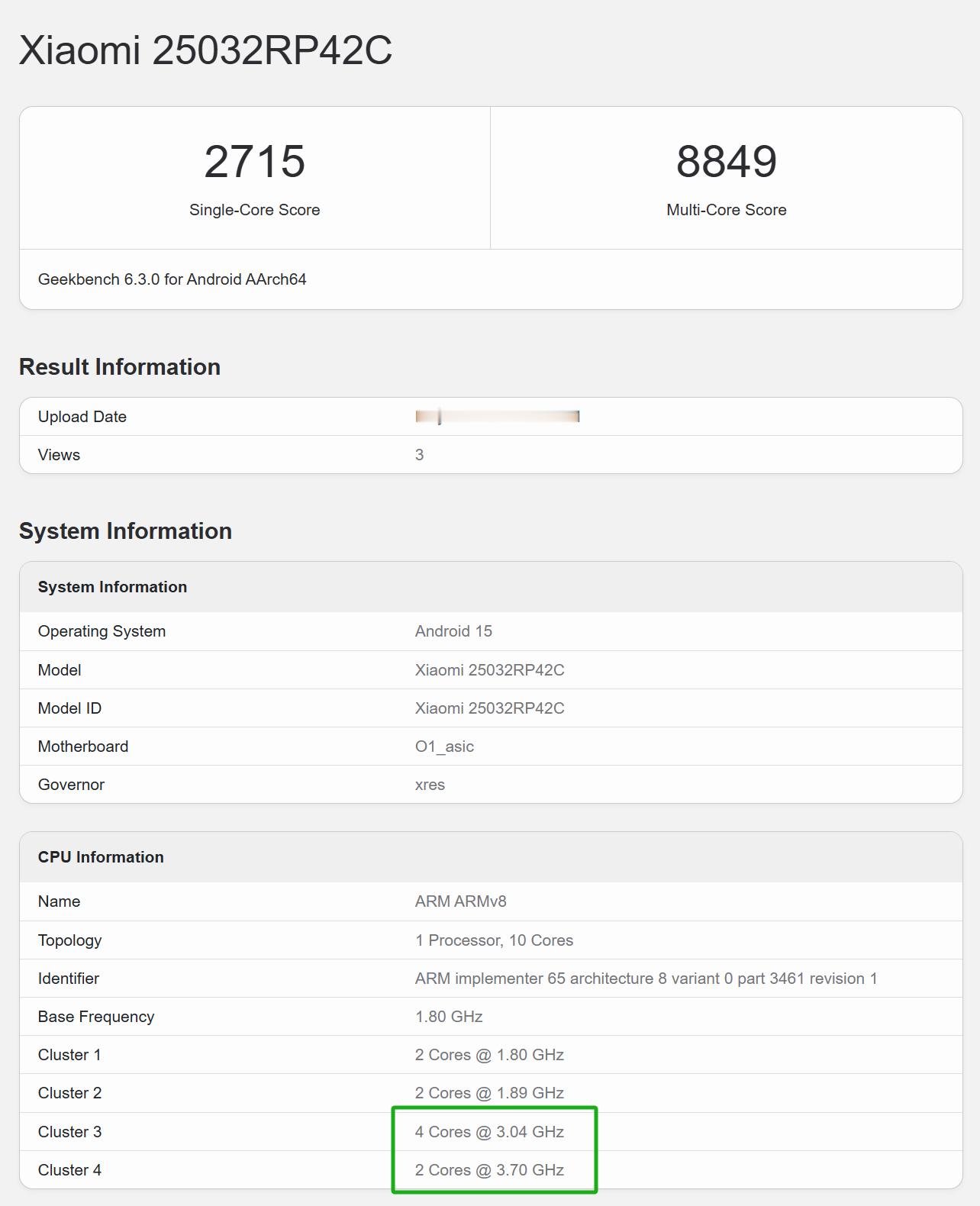
Task: Click the views count value 3
Action: pyautogui.click(x=419, y=455)
